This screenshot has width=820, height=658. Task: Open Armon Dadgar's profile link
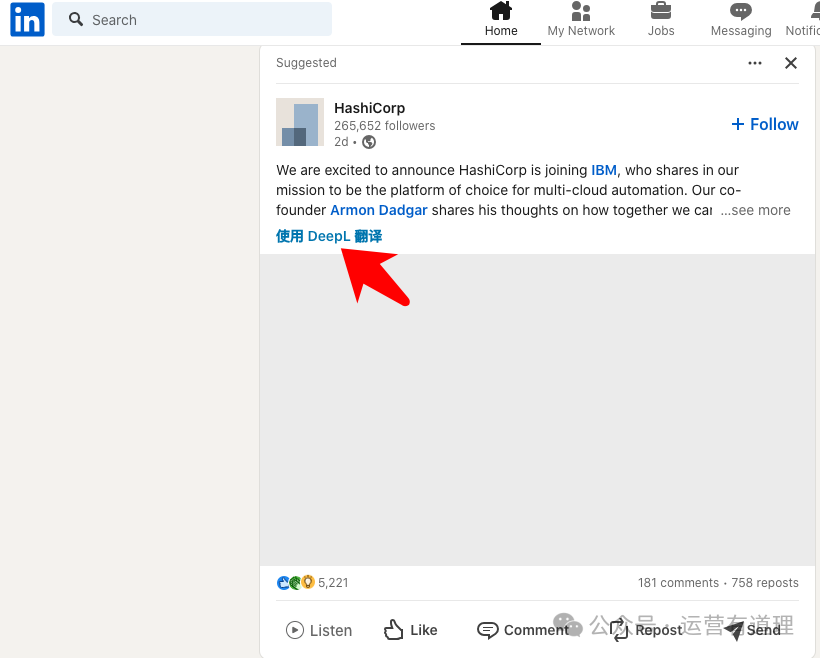[x=379, y=210]
